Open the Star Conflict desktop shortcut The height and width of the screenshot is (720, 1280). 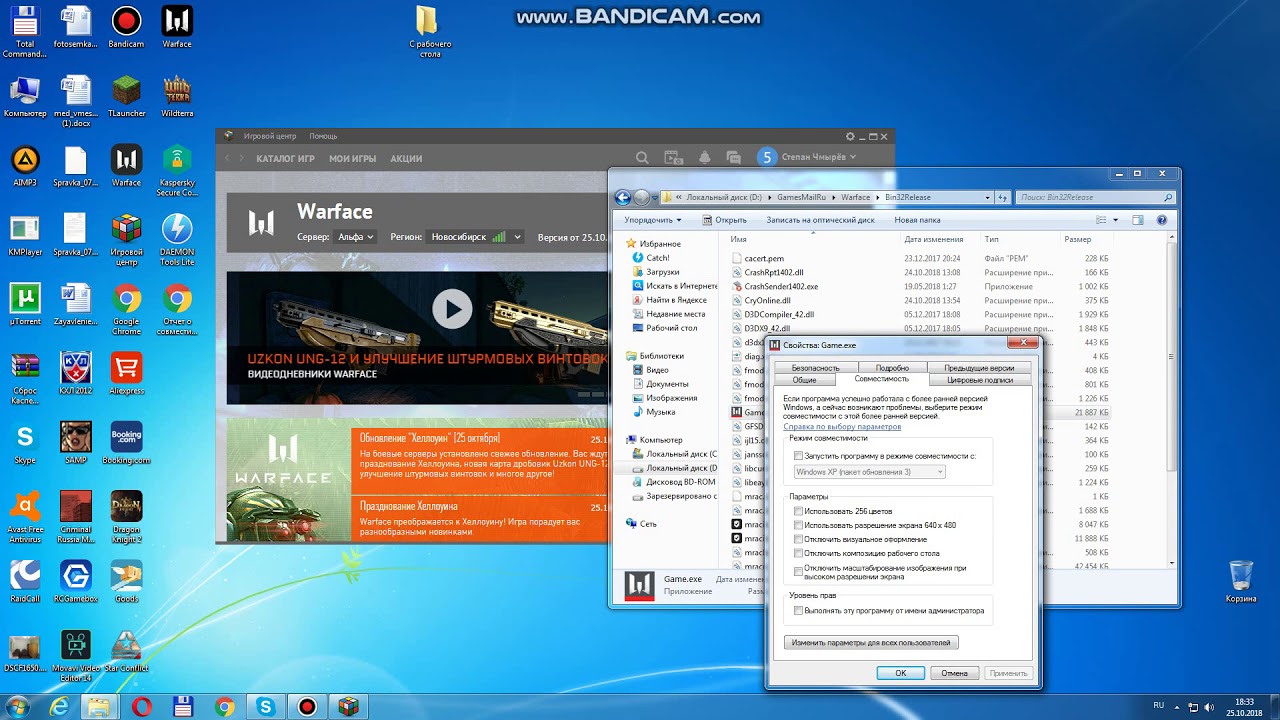click(126, 651)
